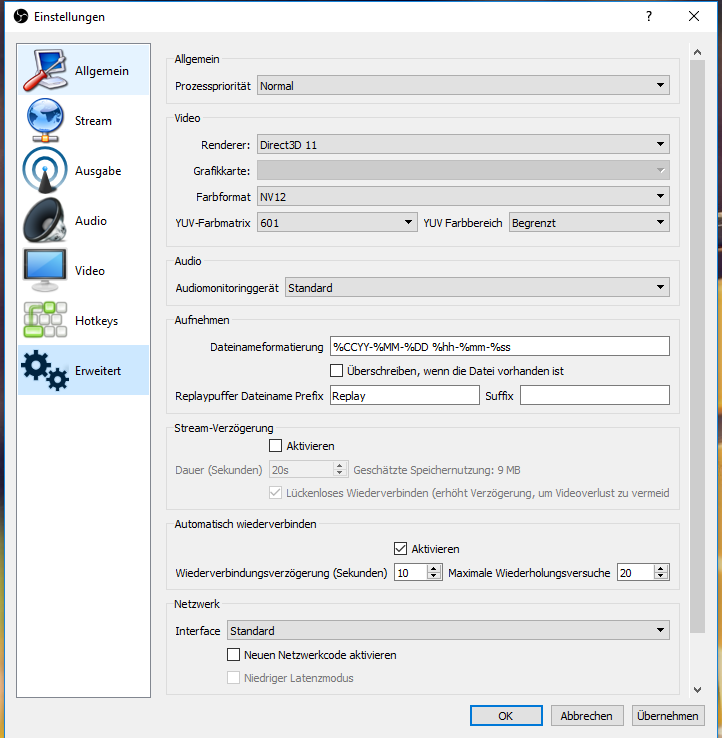Open the Prozesspriorität dropdown
Screen dimensions: 722x738
click(462, 86)
